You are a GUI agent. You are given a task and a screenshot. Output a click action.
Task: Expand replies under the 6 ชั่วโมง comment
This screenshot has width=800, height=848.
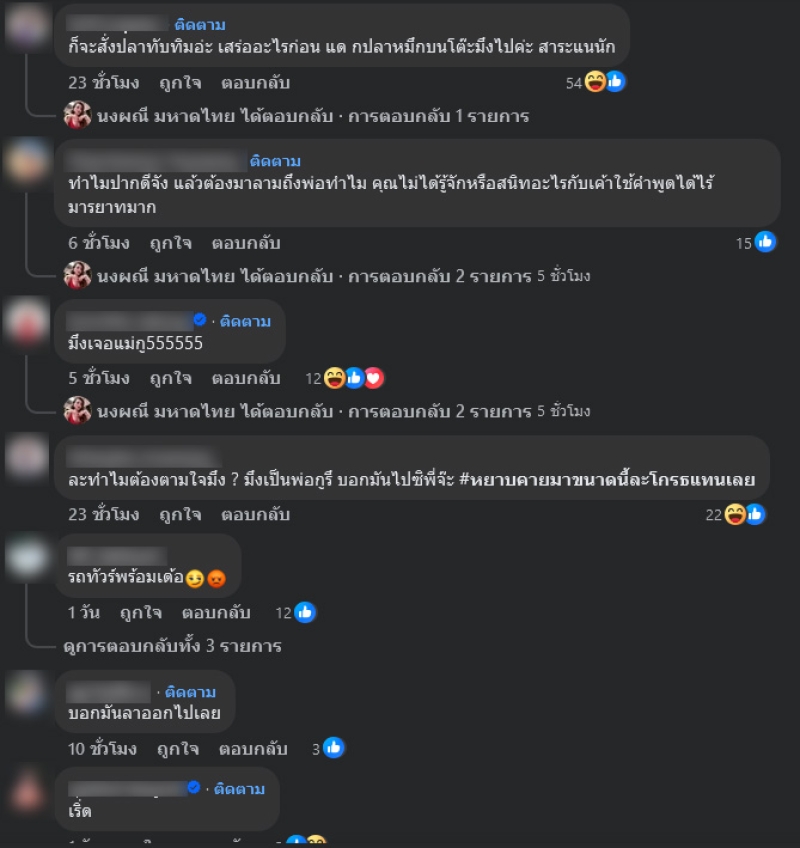[343, 276]
